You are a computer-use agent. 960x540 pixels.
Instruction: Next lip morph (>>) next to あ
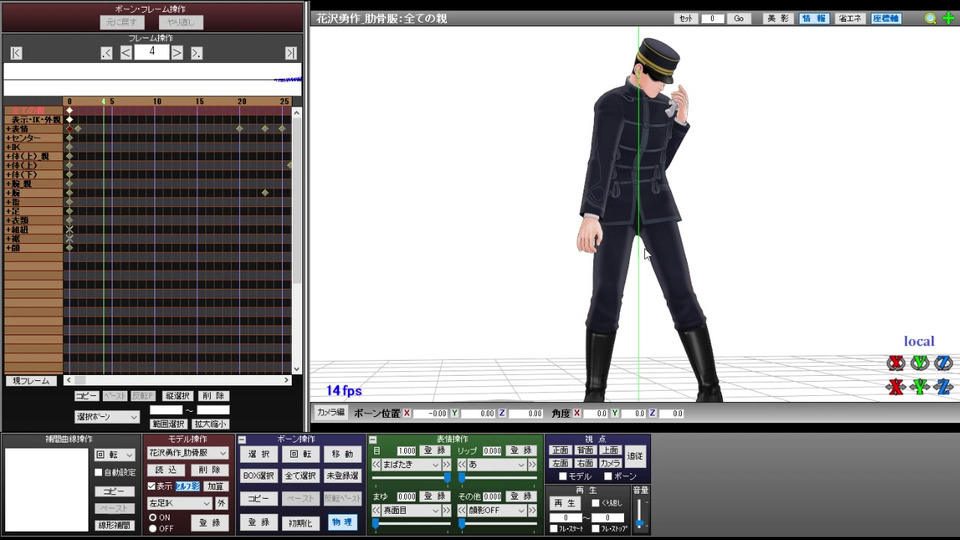pyautogui.click(x=532, y=465)
